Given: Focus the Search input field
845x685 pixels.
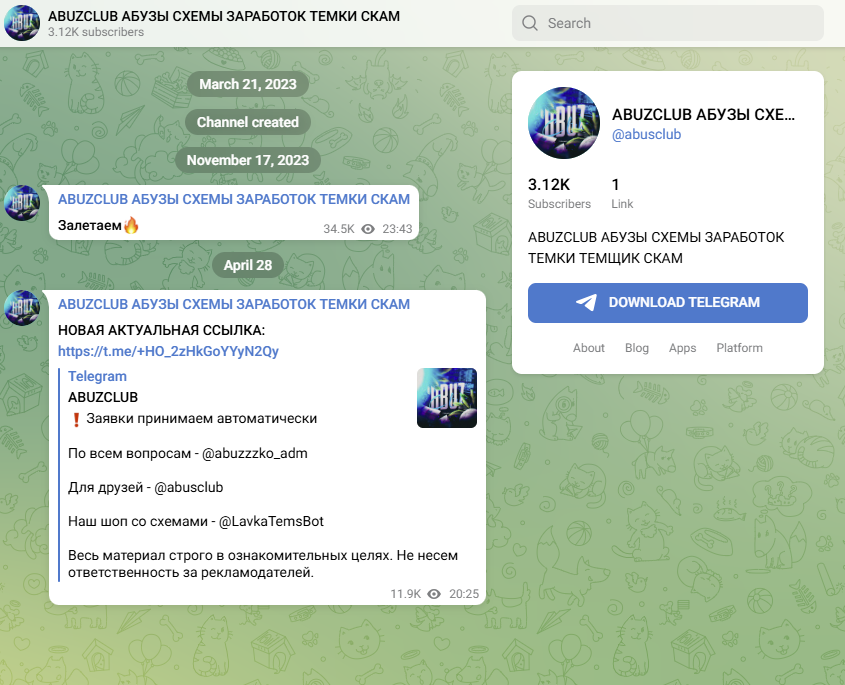Looking at the screenshot, I should (668, 23).
